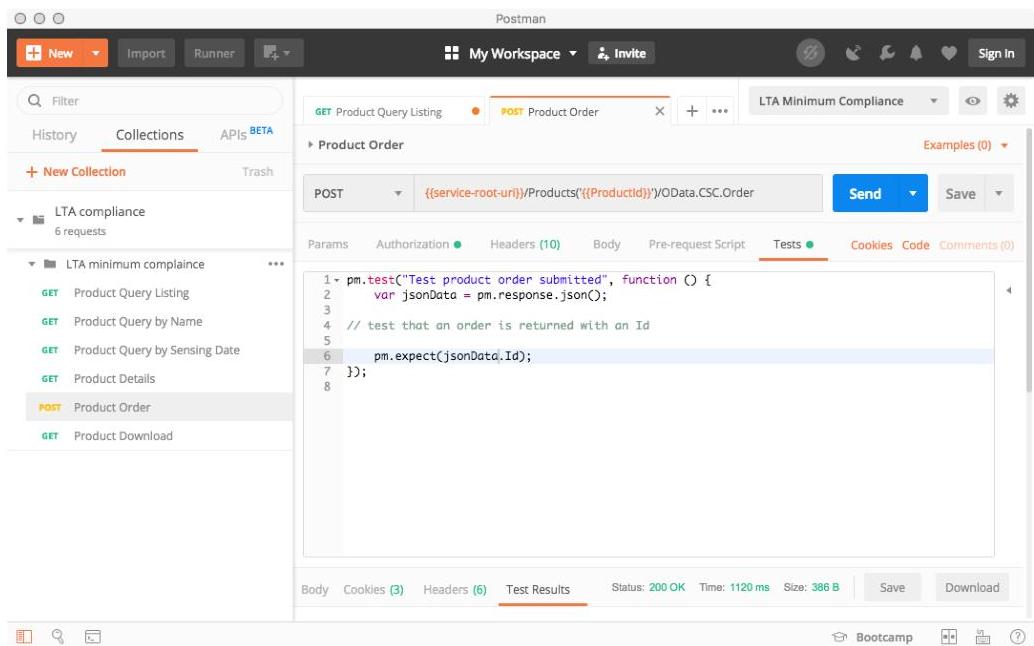Click the environment quick look eye icon
Viewport: 1034px width, 646px height.
(x=973, y=101)
